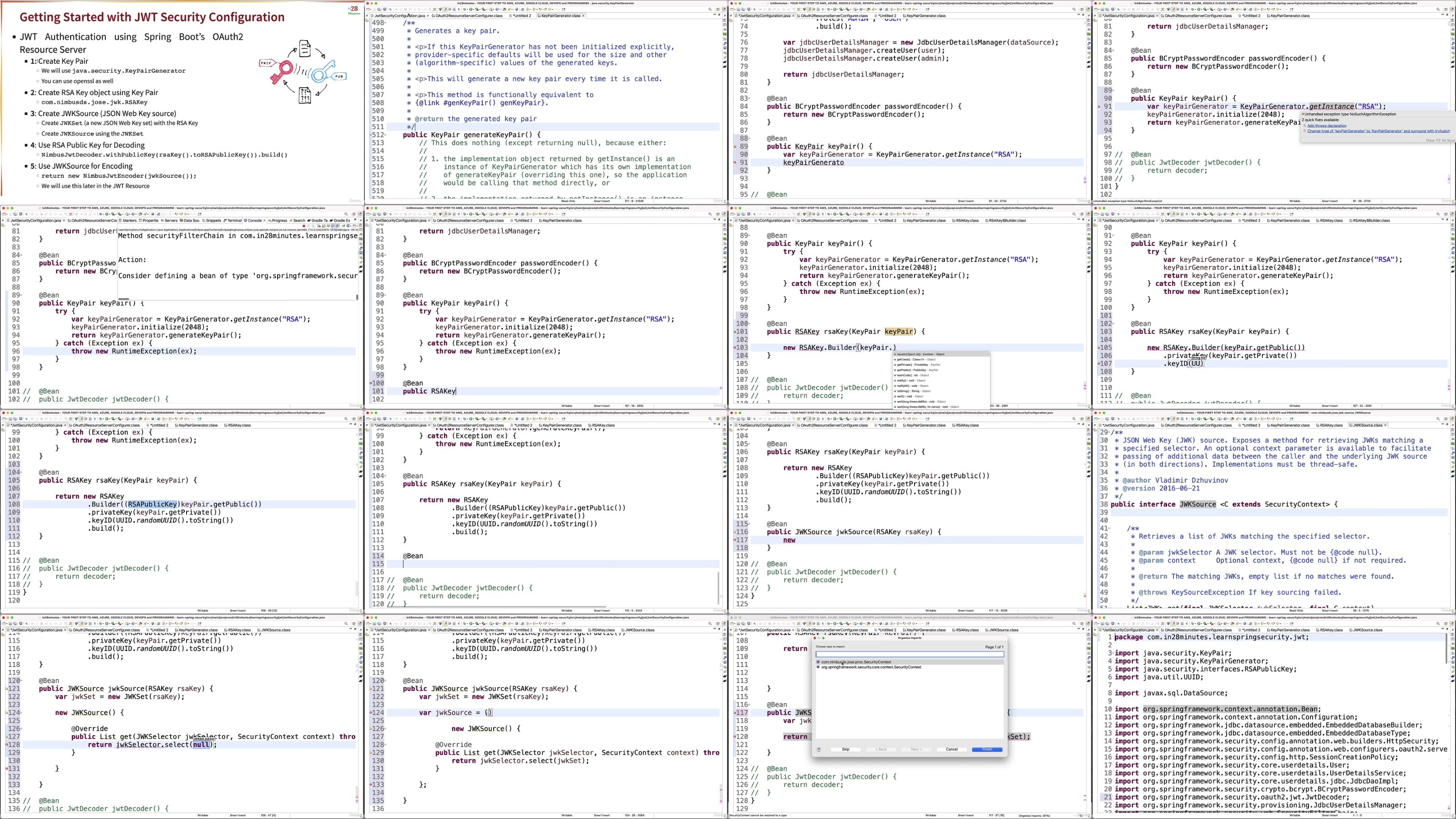Click the help icon in Organize Imports dialog
Viewport: 1456px width, 819px height.
click(819, 749)
